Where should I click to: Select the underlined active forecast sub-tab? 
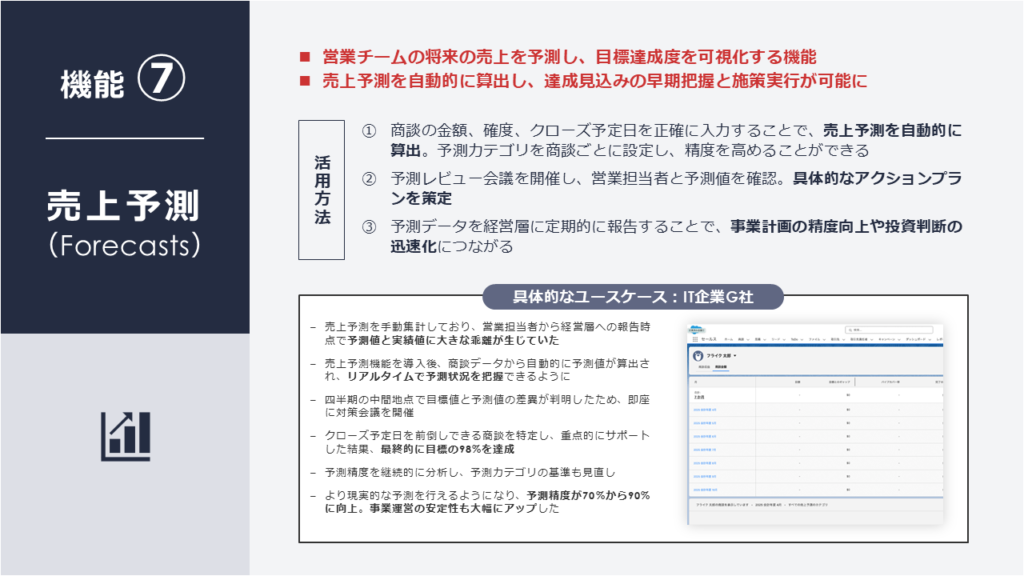click(x=721, y=367)
